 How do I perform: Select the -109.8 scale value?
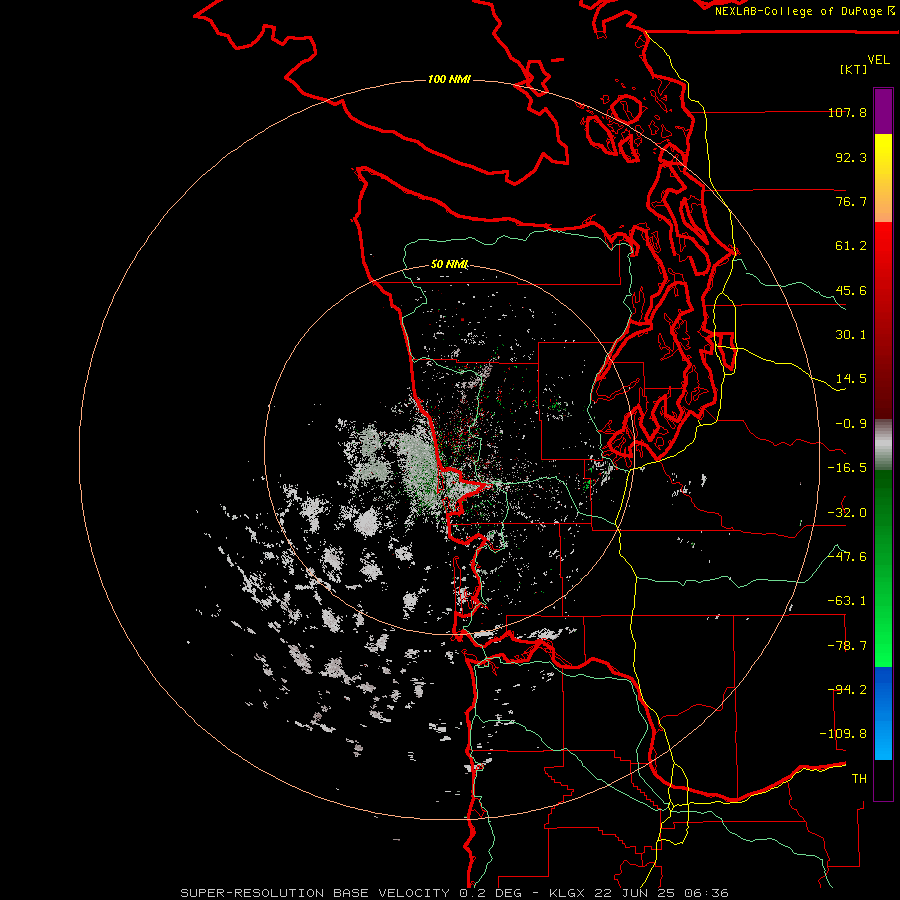[843, 734]
